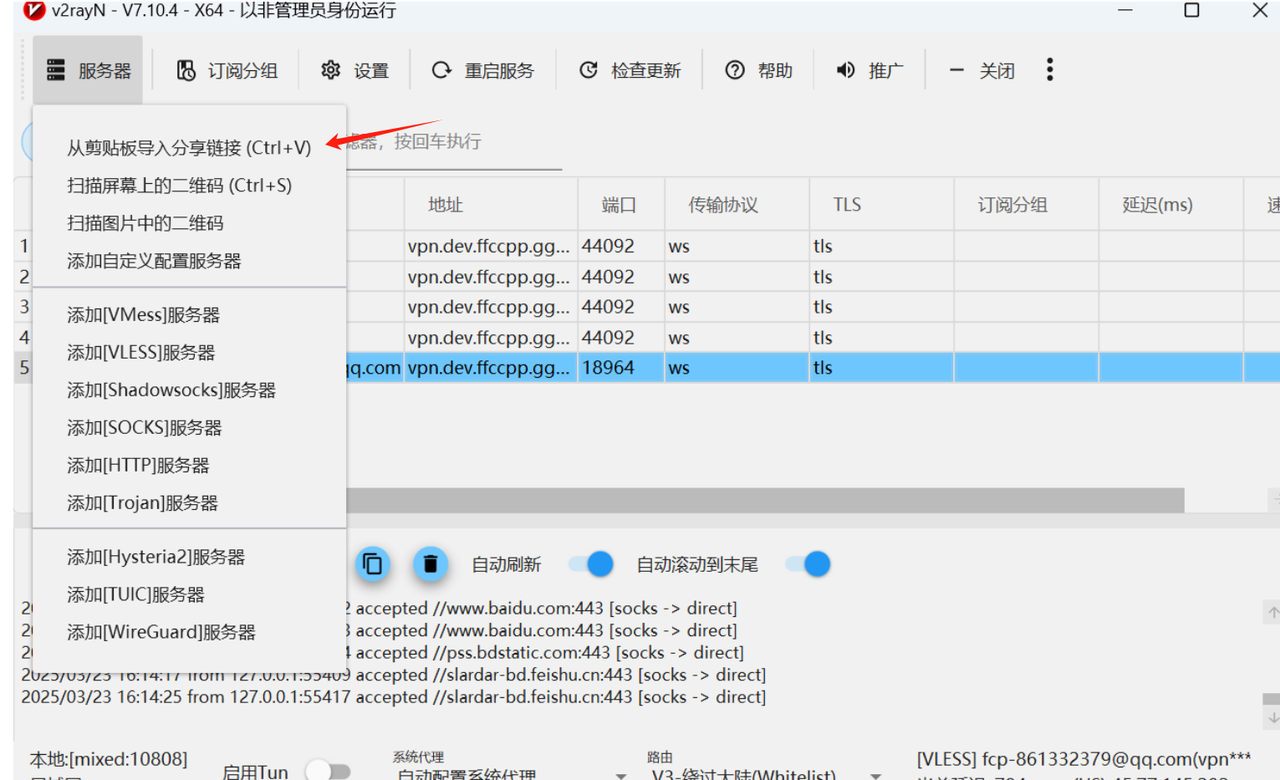Sort by the 地址 column header
Screen dimensions: 1280x780
click(491, 205)
